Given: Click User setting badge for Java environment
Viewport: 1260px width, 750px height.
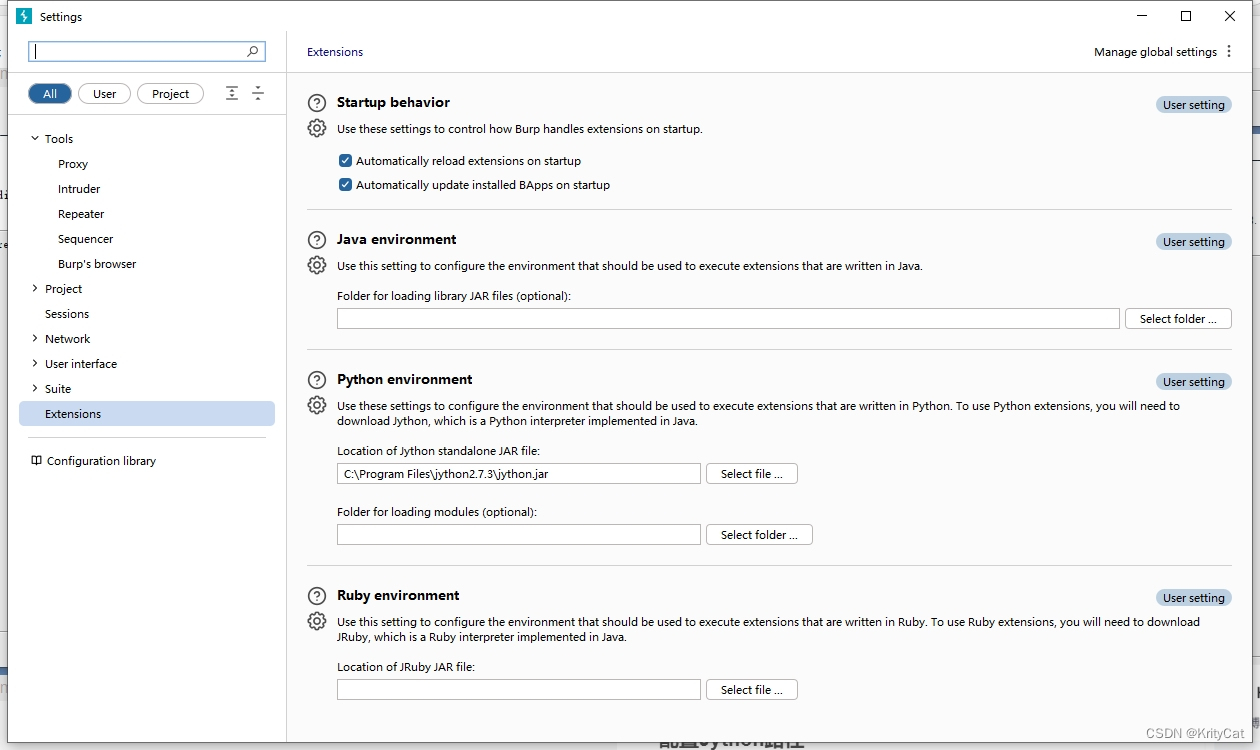Looking at the screenshot, I should pos(1194,242).
